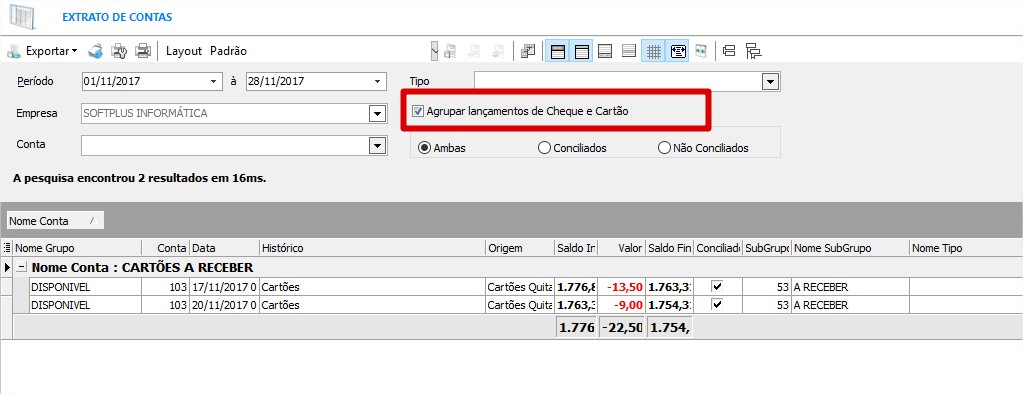Click the printer icon in toolbar
The image size is (1023, 394).
coord(142,51)
